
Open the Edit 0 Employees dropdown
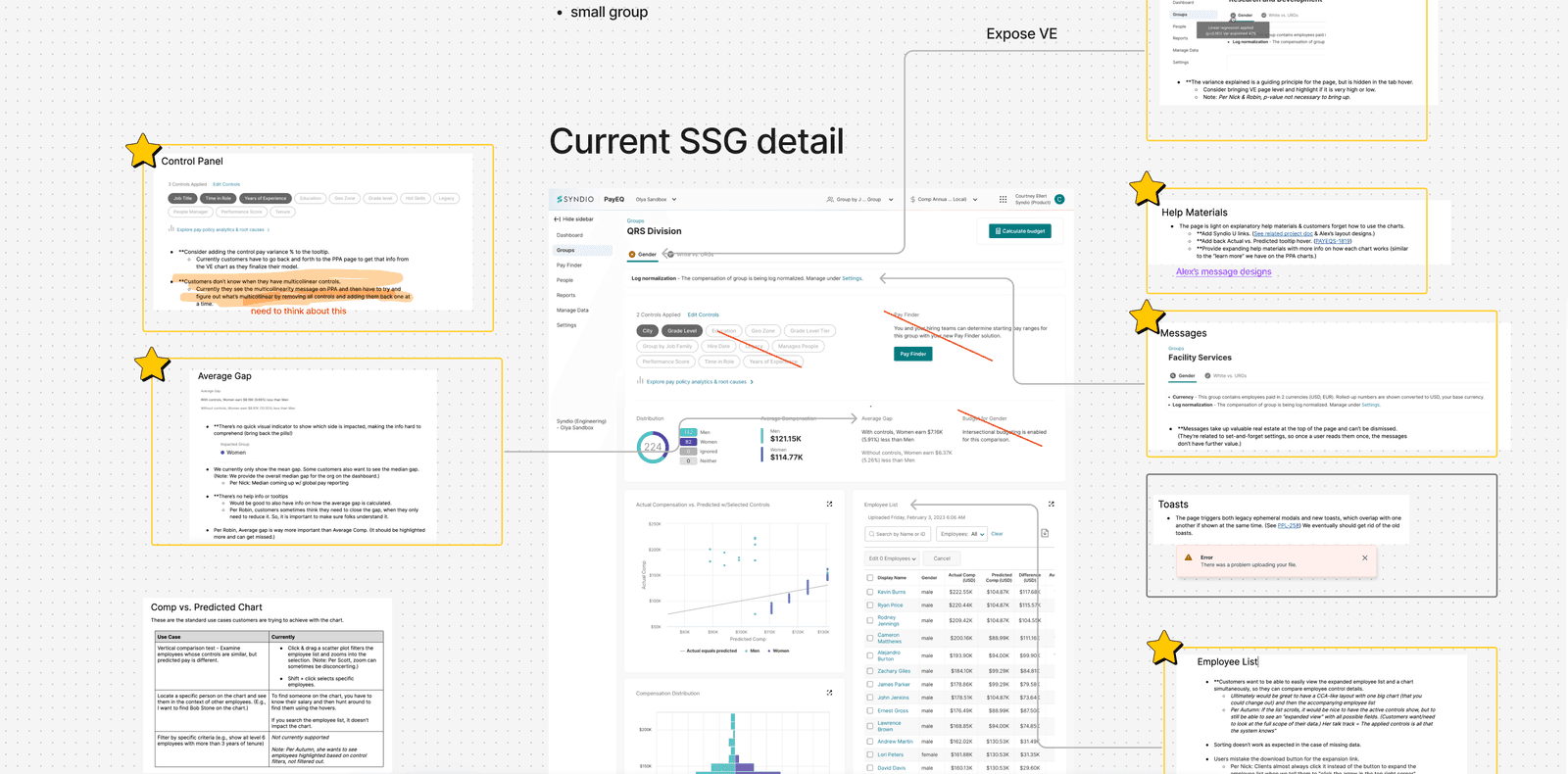[892, 558]
